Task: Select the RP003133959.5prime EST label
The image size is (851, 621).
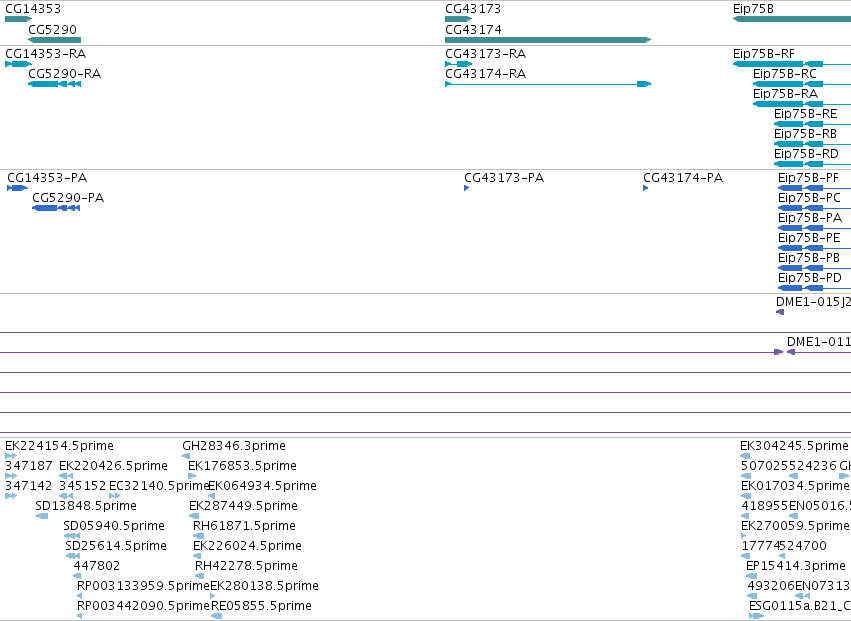Action: (143, 587)
